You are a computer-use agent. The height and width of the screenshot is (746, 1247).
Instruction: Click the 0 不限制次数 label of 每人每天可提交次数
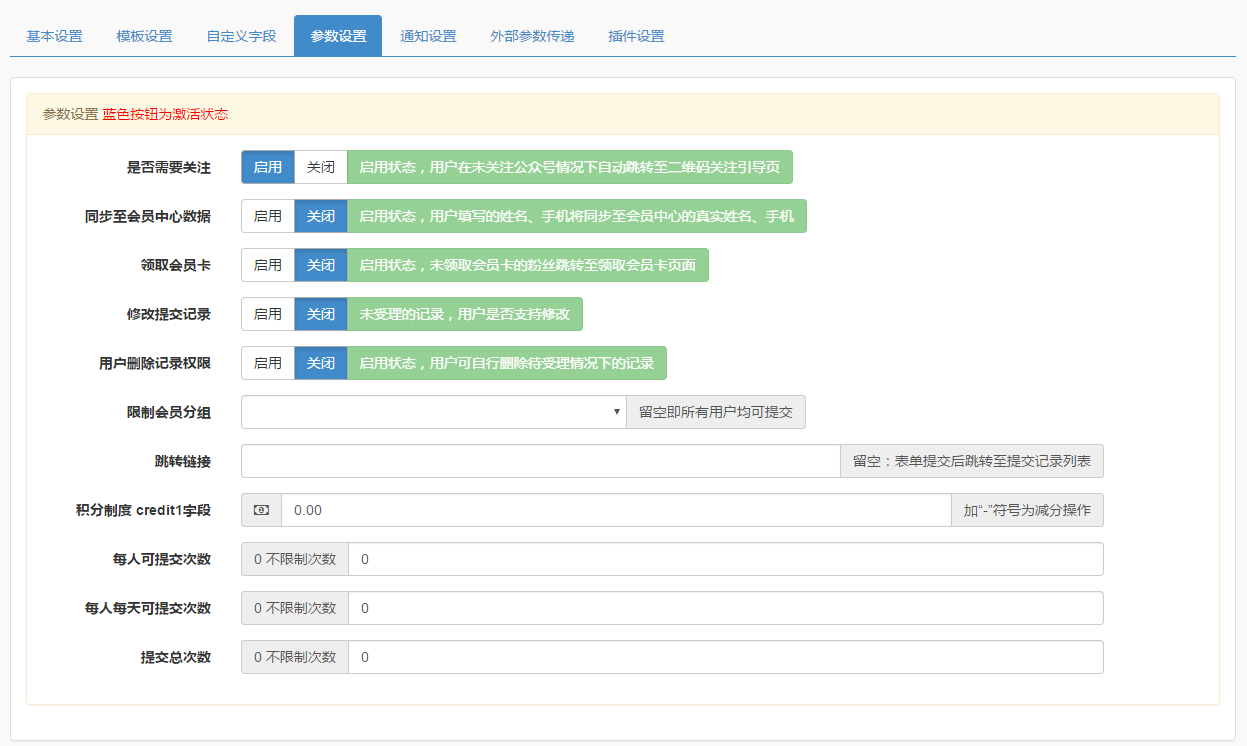click(x=295, y=608)
